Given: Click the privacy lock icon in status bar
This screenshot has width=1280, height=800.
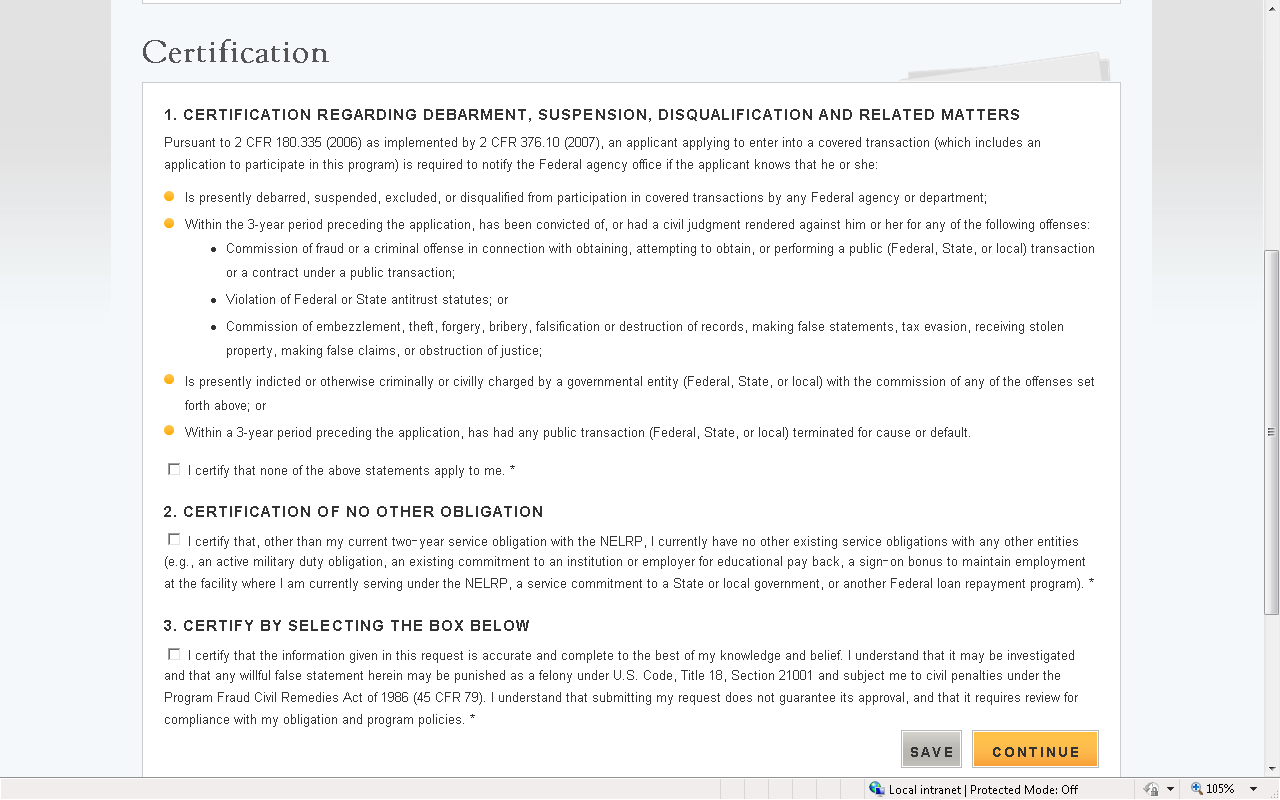Looking at the screenshot, I should click(1151, 789).
